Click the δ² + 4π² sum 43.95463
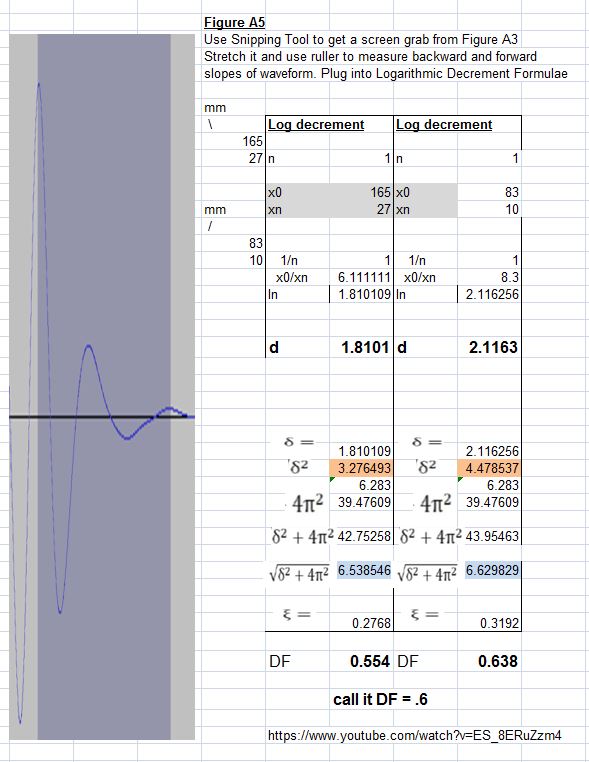 (492, 537)
